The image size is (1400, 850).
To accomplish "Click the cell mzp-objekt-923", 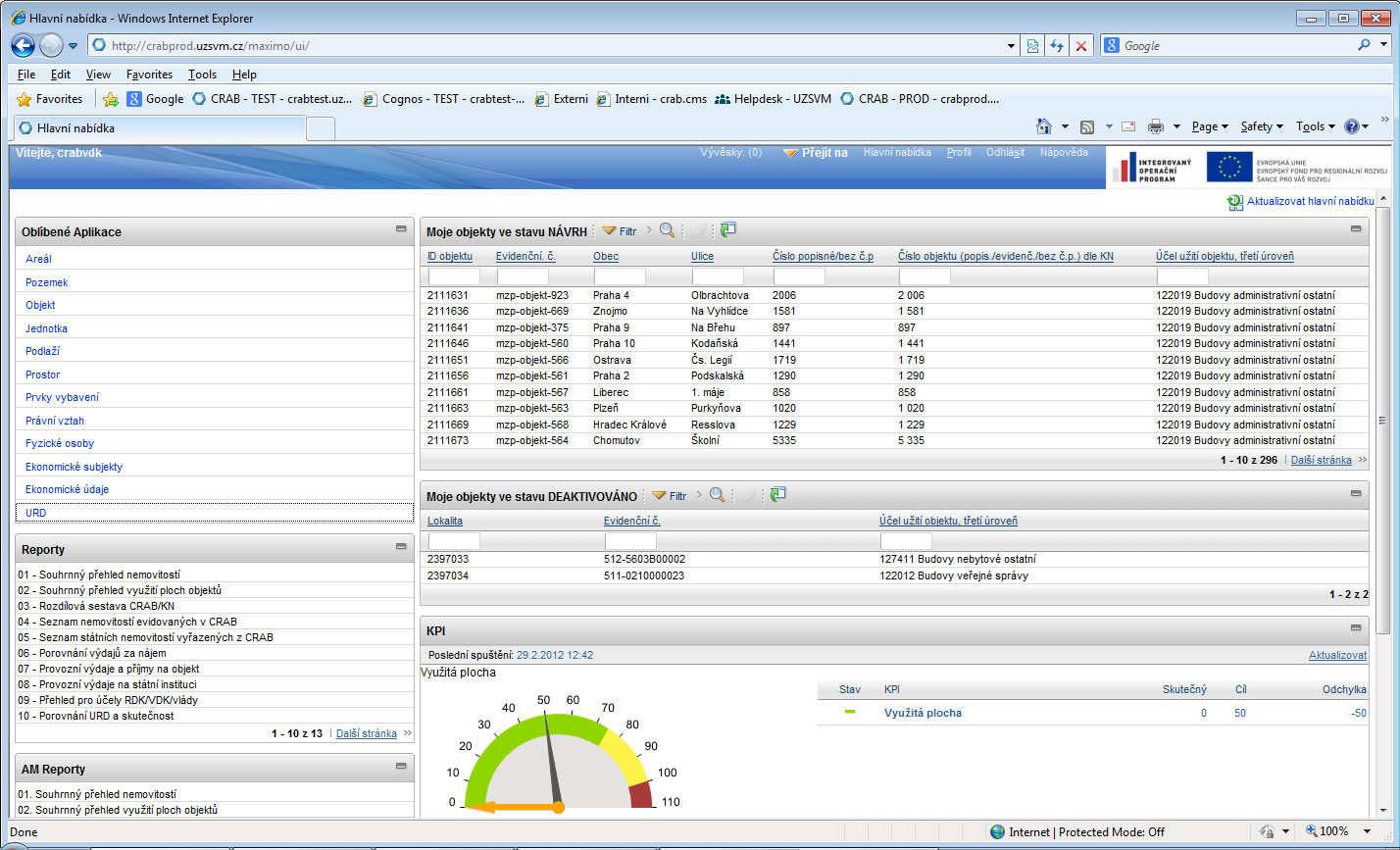I will coord(532,295).
